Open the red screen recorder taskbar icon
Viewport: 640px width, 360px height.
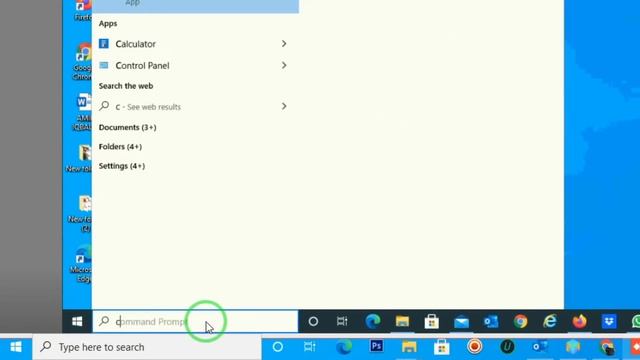[x=474, y=347]
